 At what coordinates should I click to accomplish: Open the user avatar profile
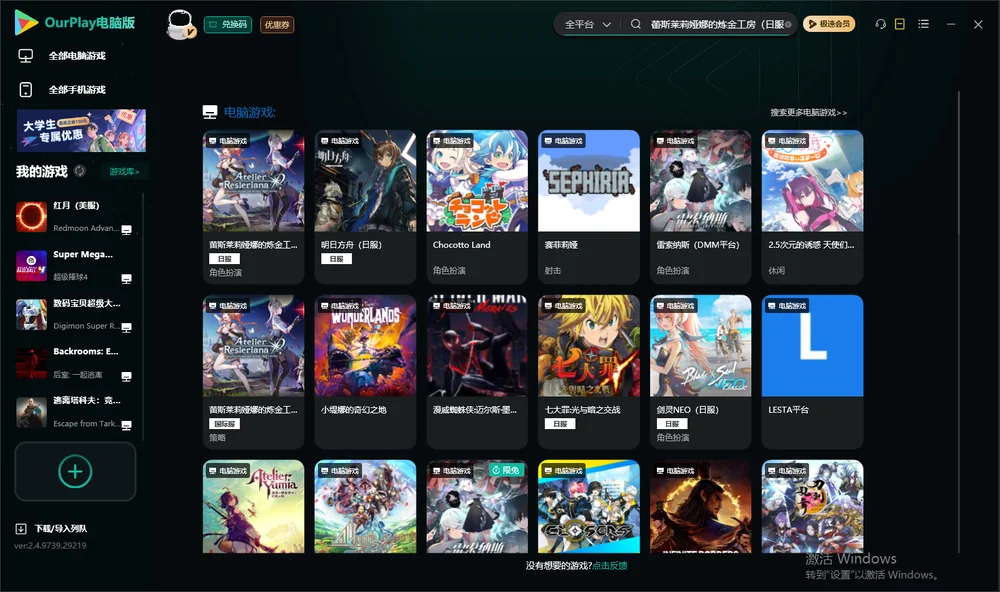[180, 24]
